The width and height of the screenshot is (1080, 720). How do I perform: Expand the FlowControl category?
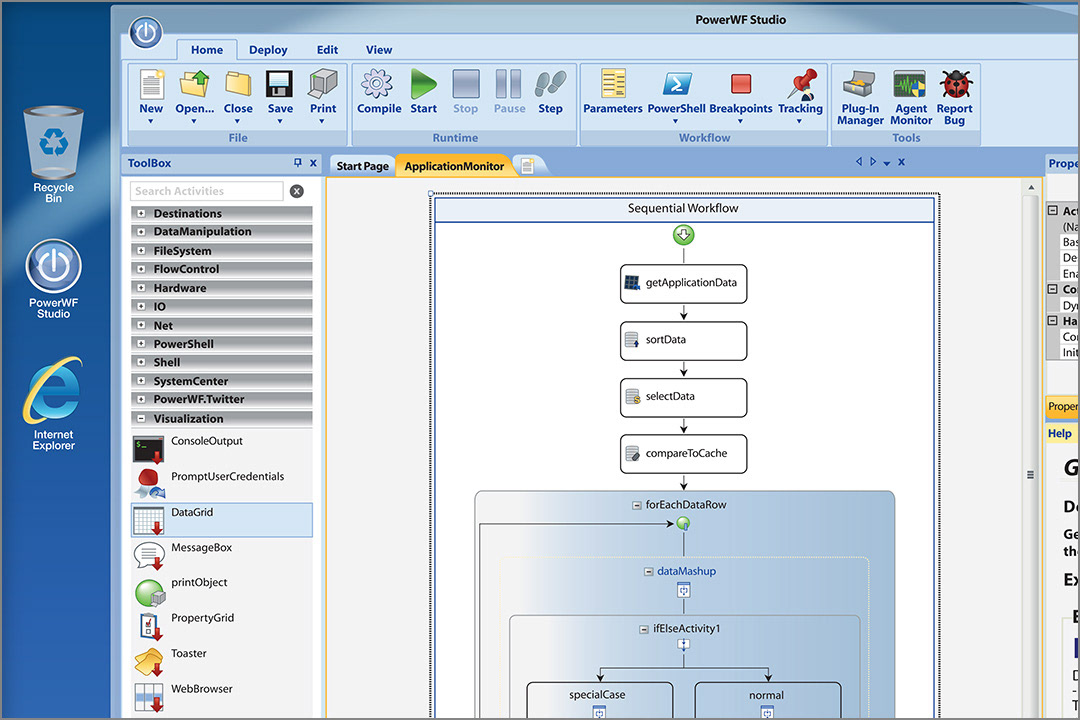tap(141, 269)
